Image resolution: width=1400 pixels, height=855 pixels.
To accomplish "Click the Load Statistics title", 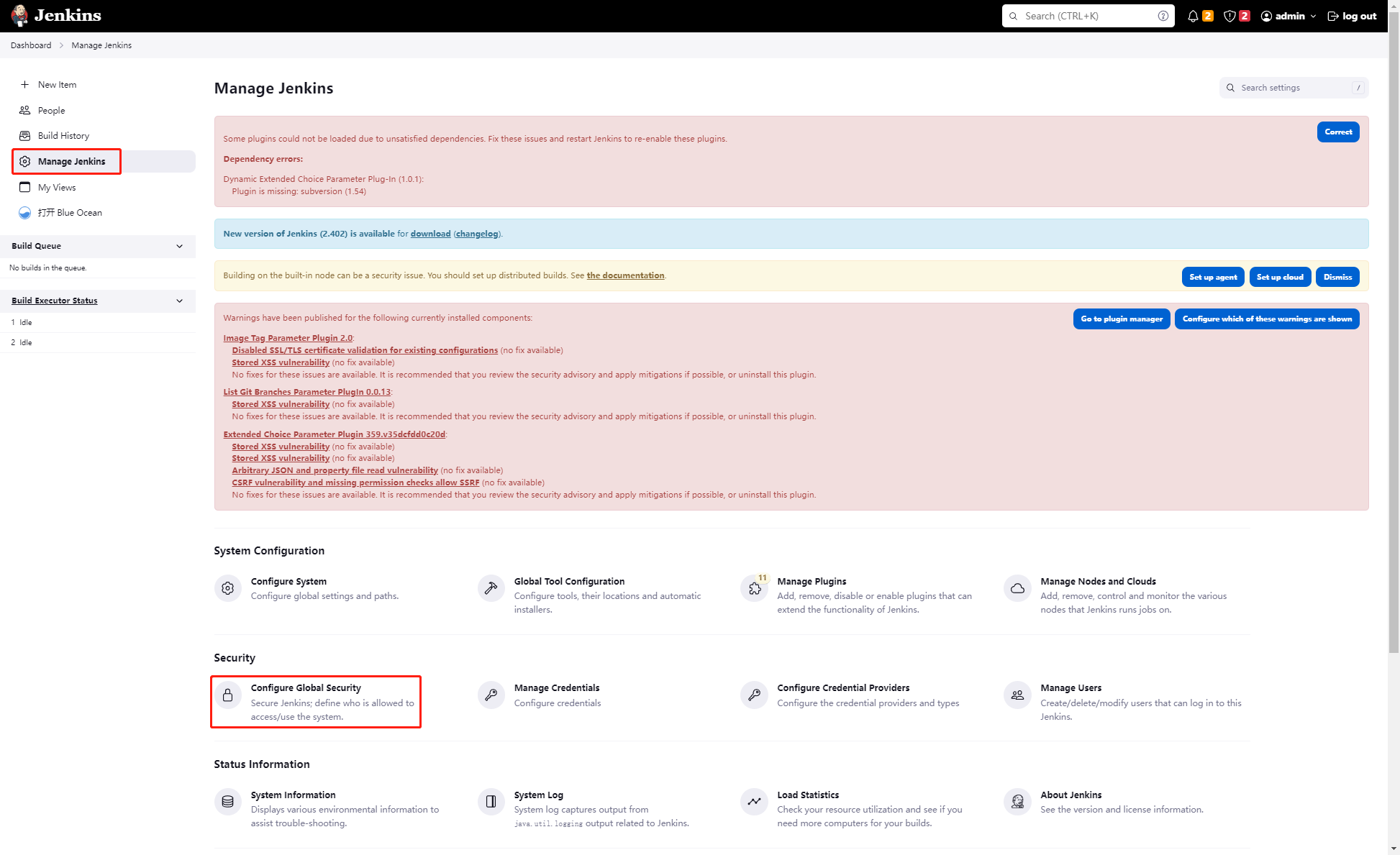I will (808, 795).
